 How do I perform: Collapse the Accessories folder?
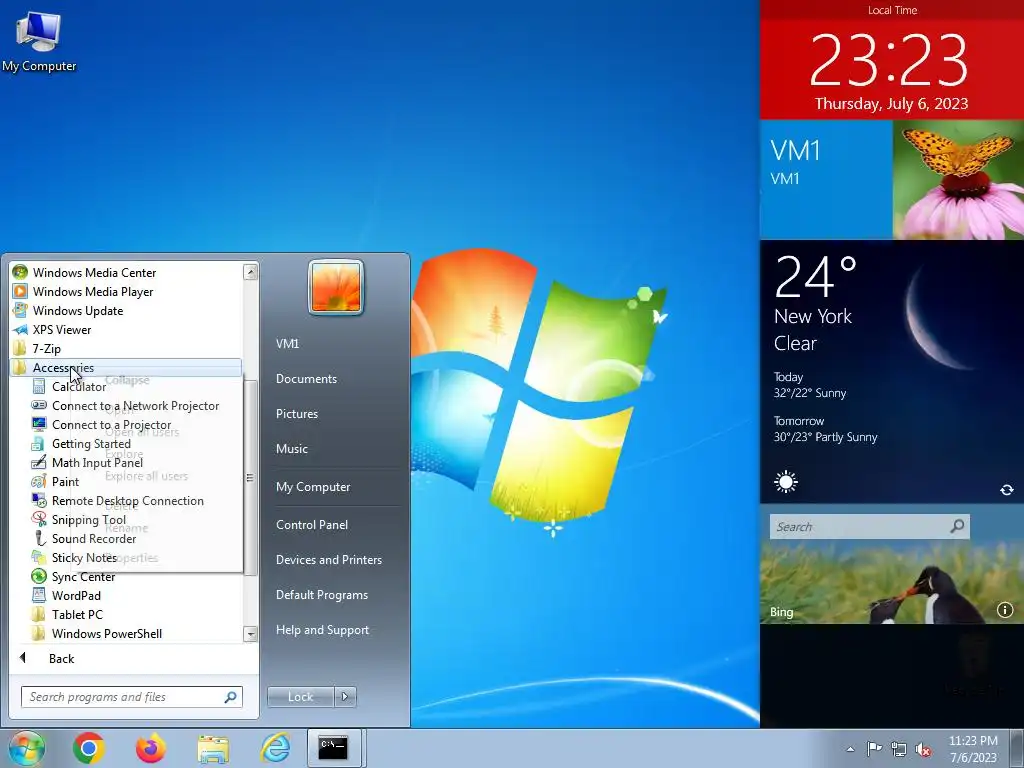coord(126,368)
